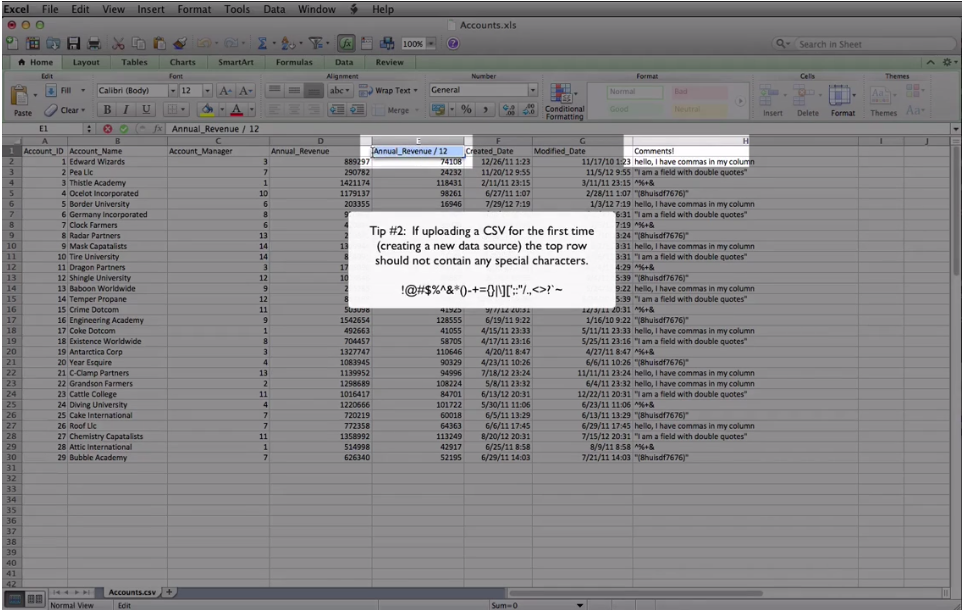
Task: Open the abc text orientation dropdown
Action: 339,91
